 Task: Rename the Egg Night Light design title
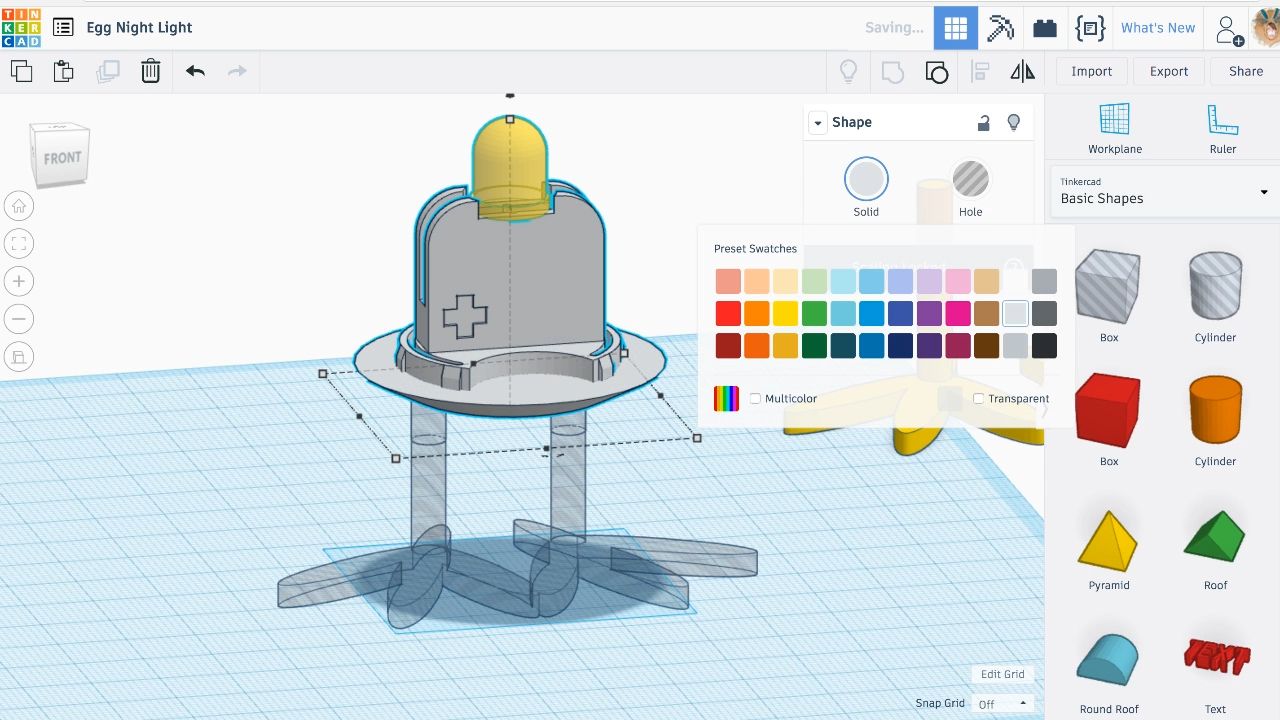coord(139,28)
